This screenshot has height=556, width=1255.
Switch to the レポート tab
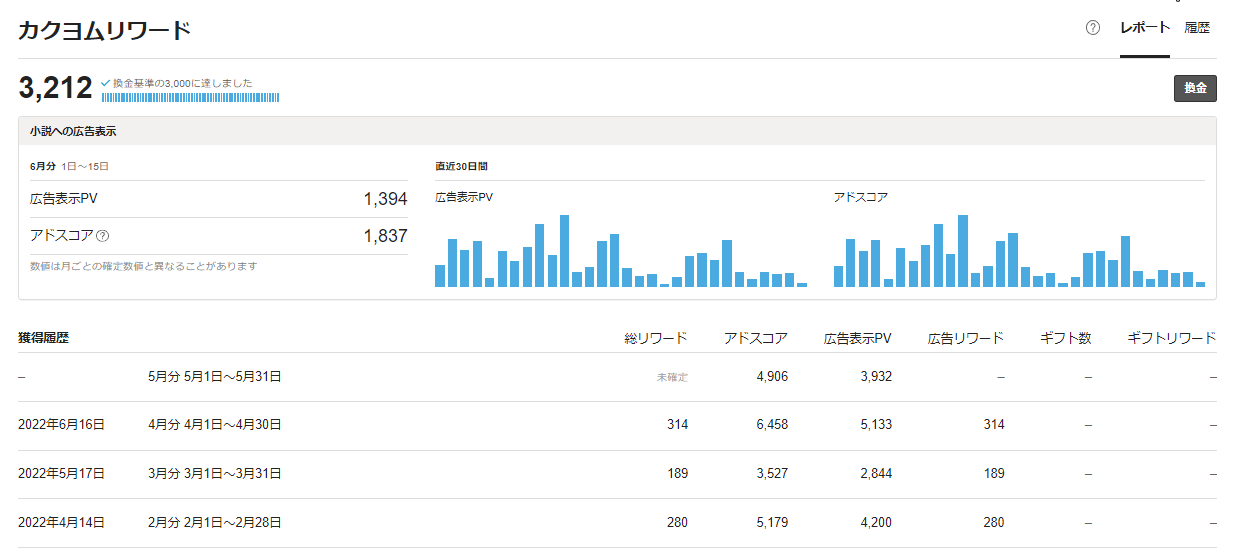tap(1144, 28)
